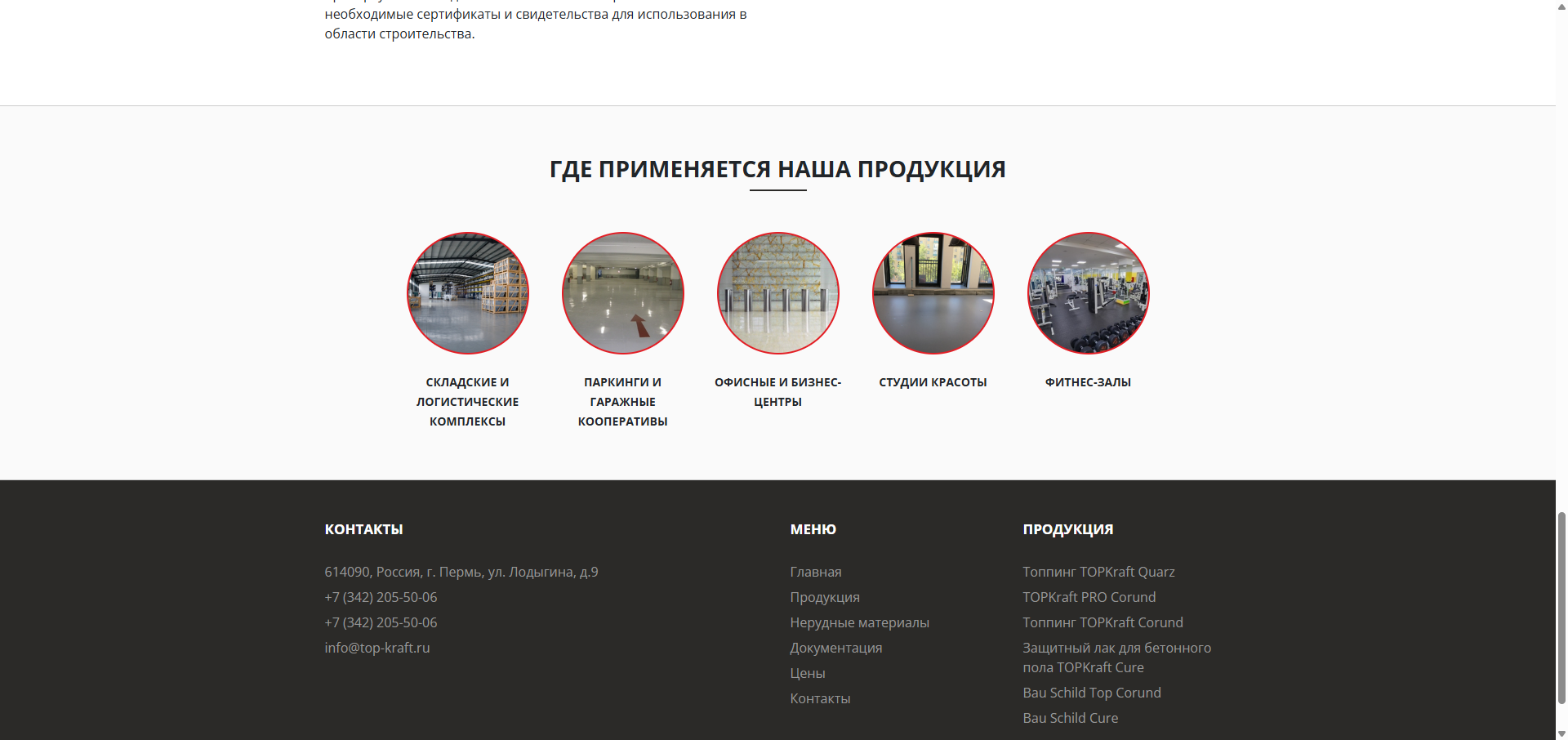This screenshot has width=1568, height=740.
Task: Open 'Защитный лак для бетонного пола' link
Action: [1117, 658]
